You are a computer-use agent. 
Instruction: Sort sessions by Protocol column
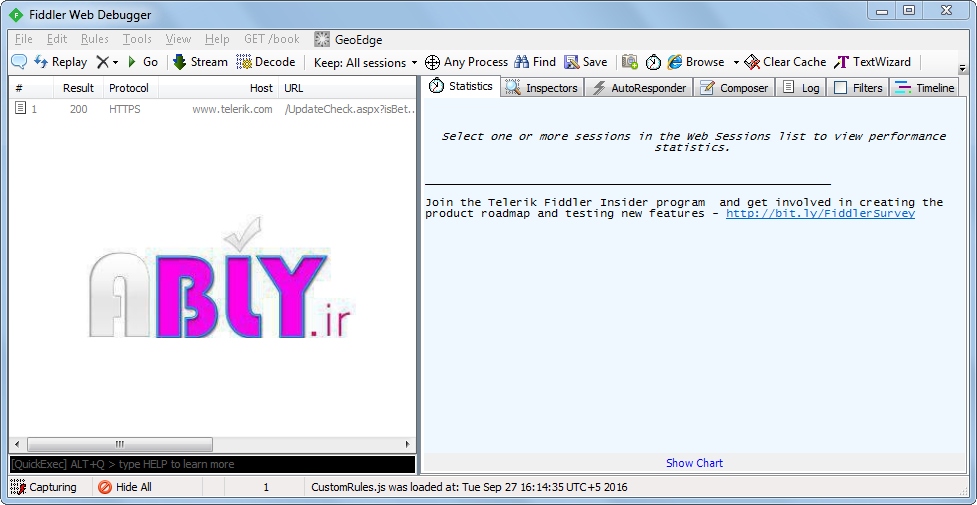point(130,88)
